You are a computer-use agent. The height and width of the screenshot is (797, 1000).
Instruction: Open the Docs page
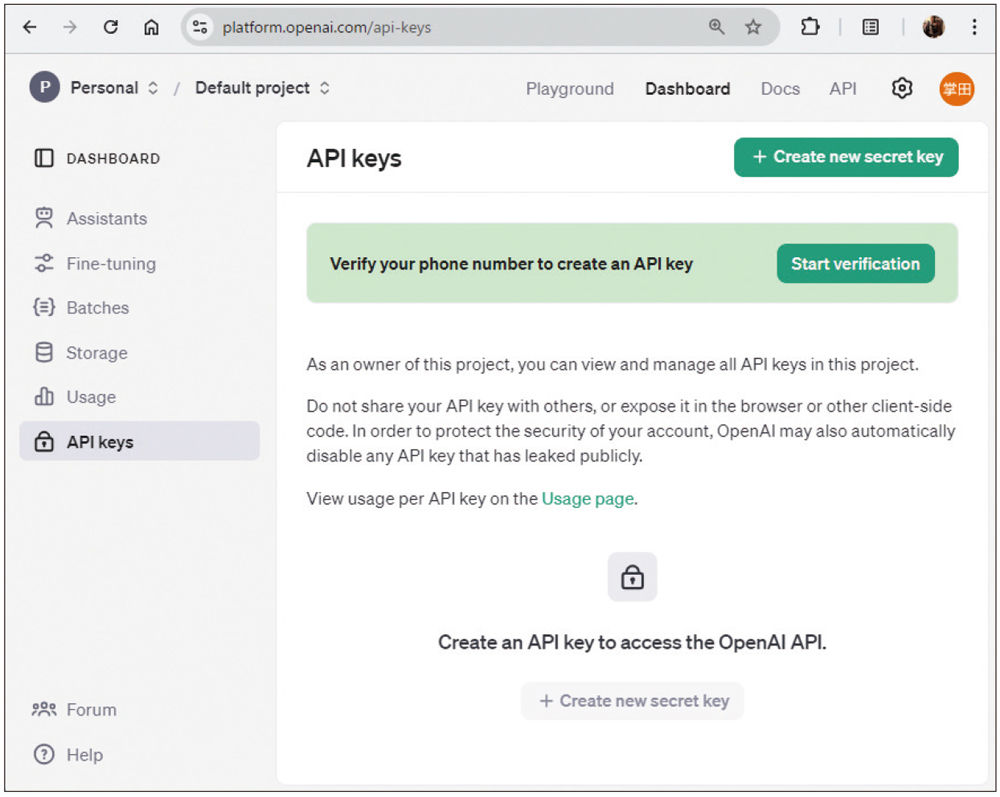(x=780, y=89)
